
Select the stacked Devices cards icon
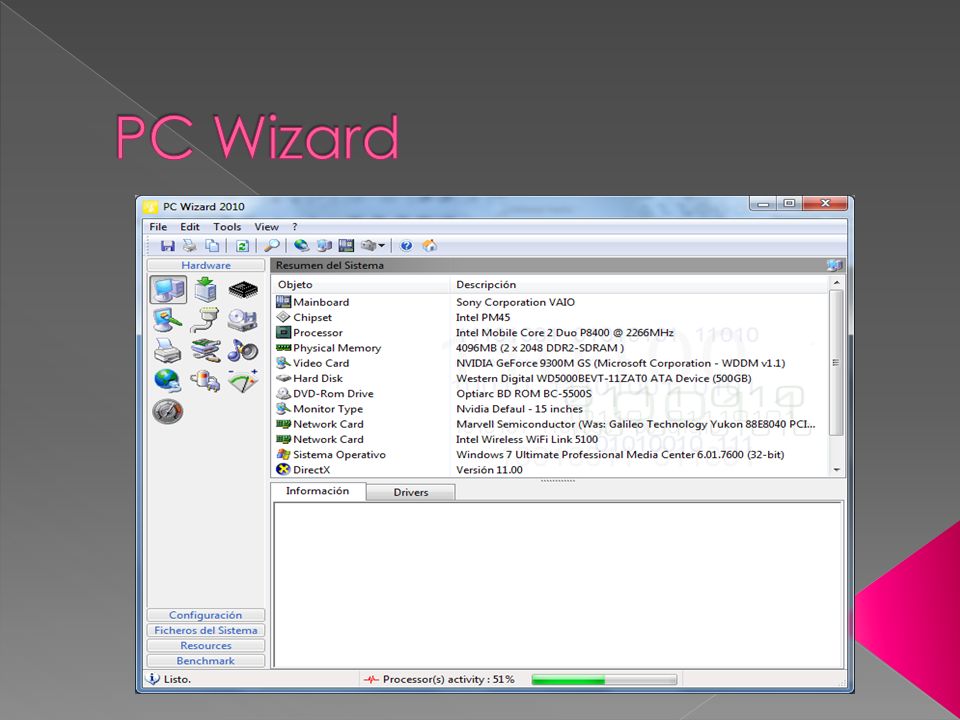(x=206, y=350)
